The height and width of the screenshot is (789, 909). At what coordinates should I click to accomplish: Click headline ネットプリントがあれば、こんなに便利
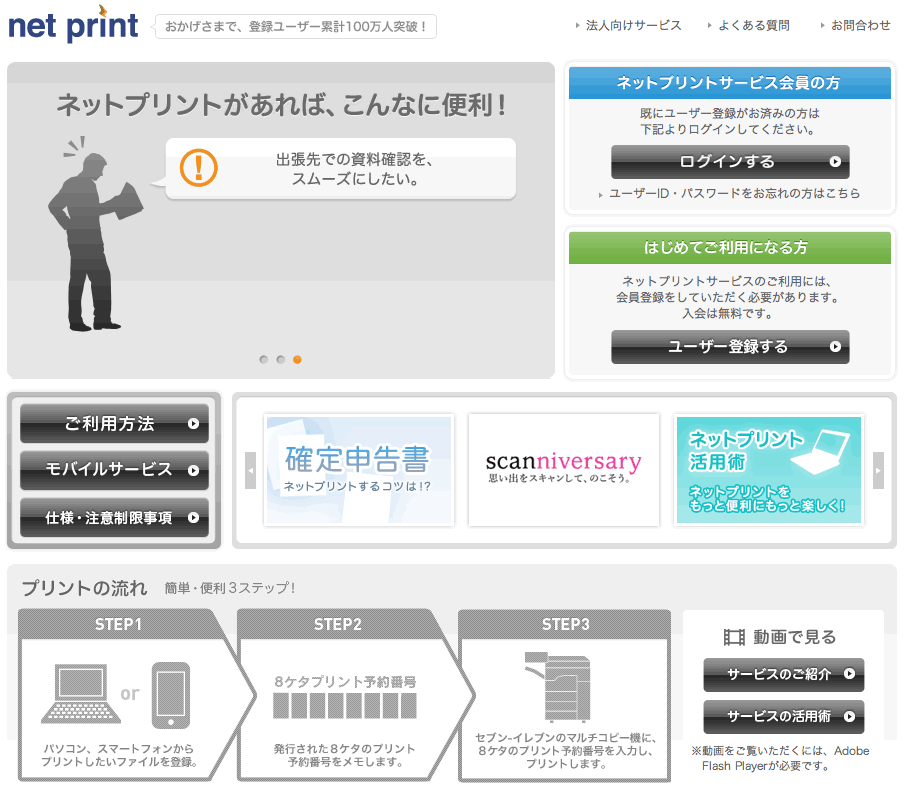point(281,105)
